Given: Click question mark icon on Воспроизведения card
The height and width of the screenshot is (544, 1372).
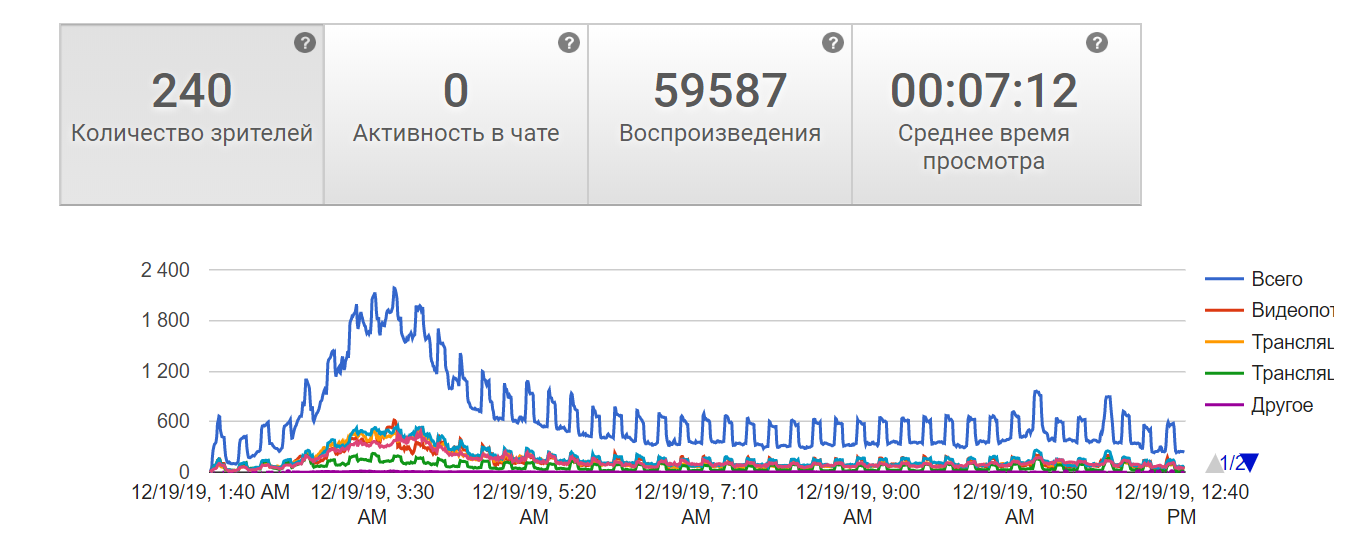Looking at the screenshot, I should (x=833, y=43).
